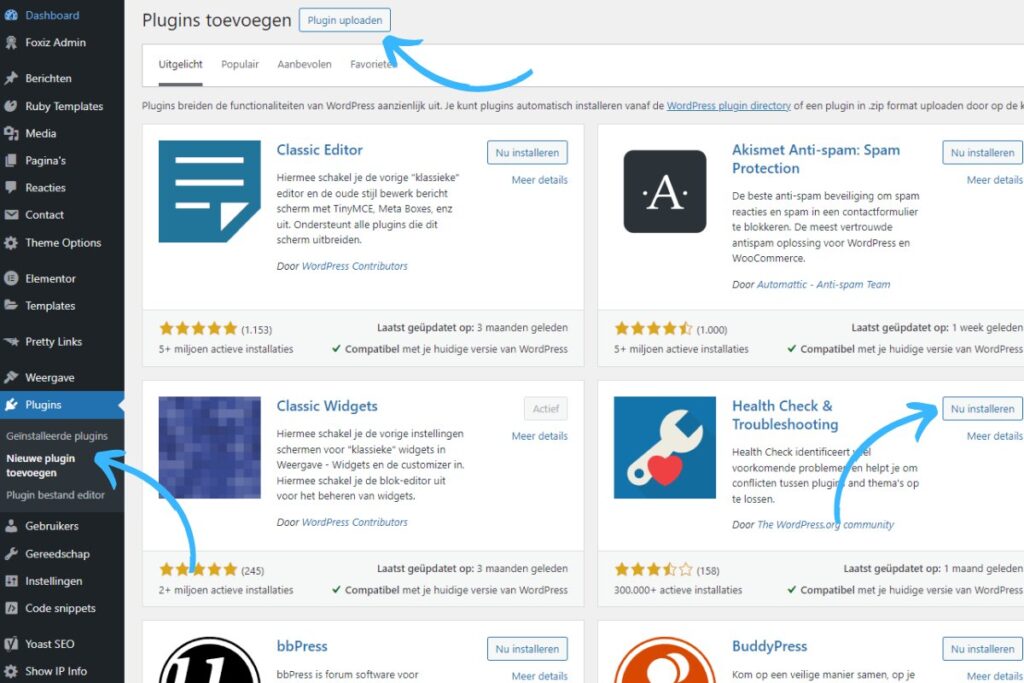Open the bbPress title link

point(302,646)
